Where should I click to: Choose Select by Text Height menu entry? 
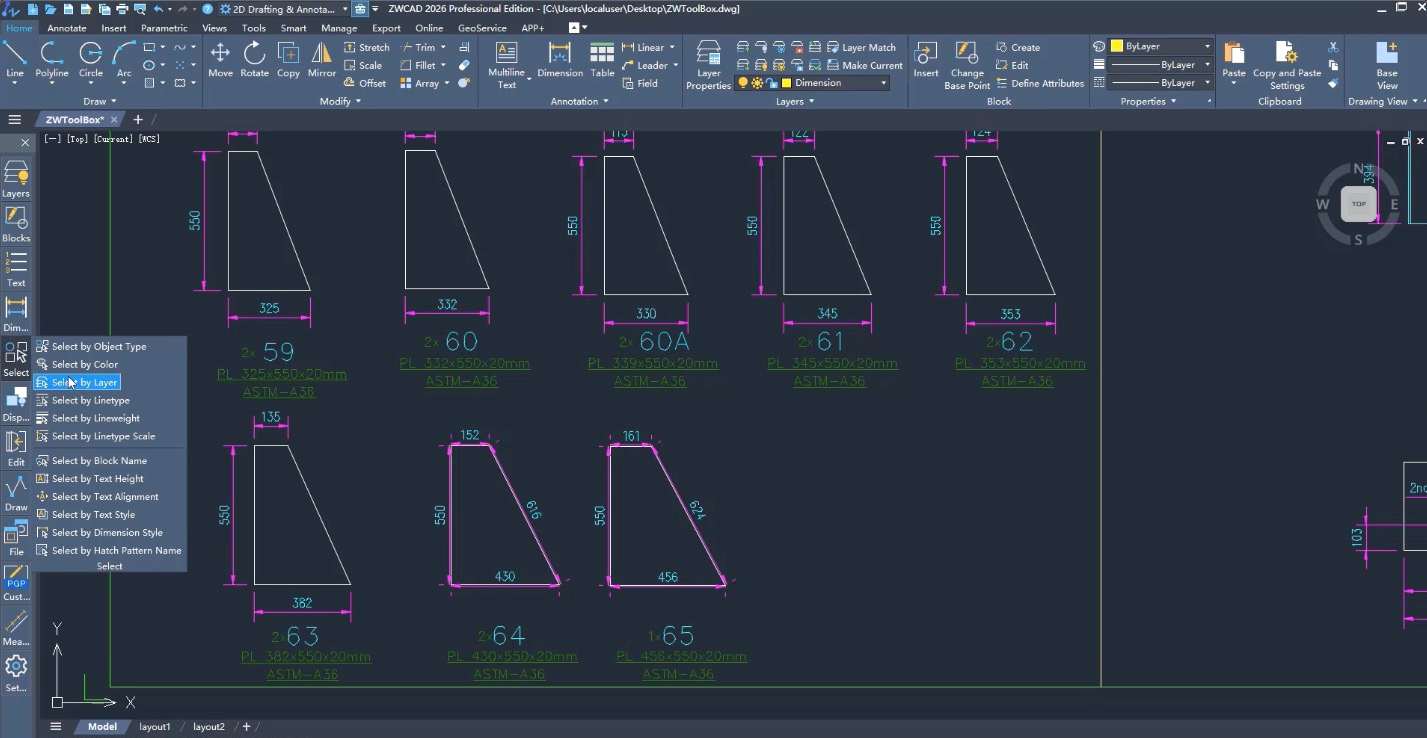pos(98,479)
